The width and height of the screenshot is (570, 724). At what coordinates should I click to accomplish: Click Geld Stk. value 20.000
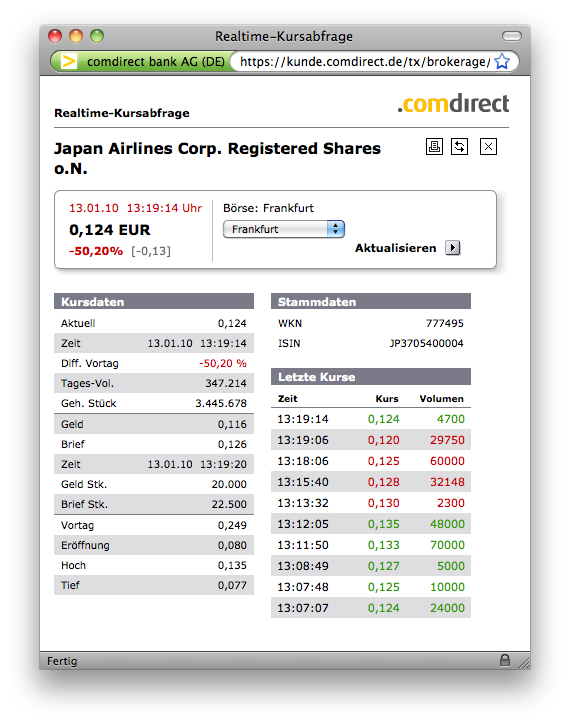click(x=229, y=484)
